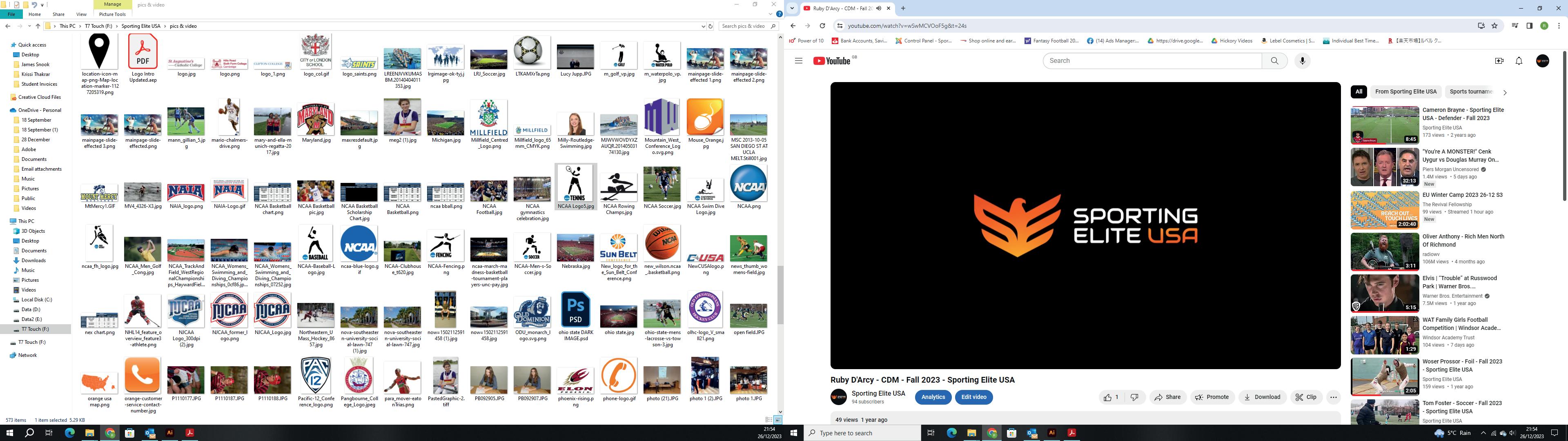Select 'From Sporting Elite USA' filter chip

1405,92
